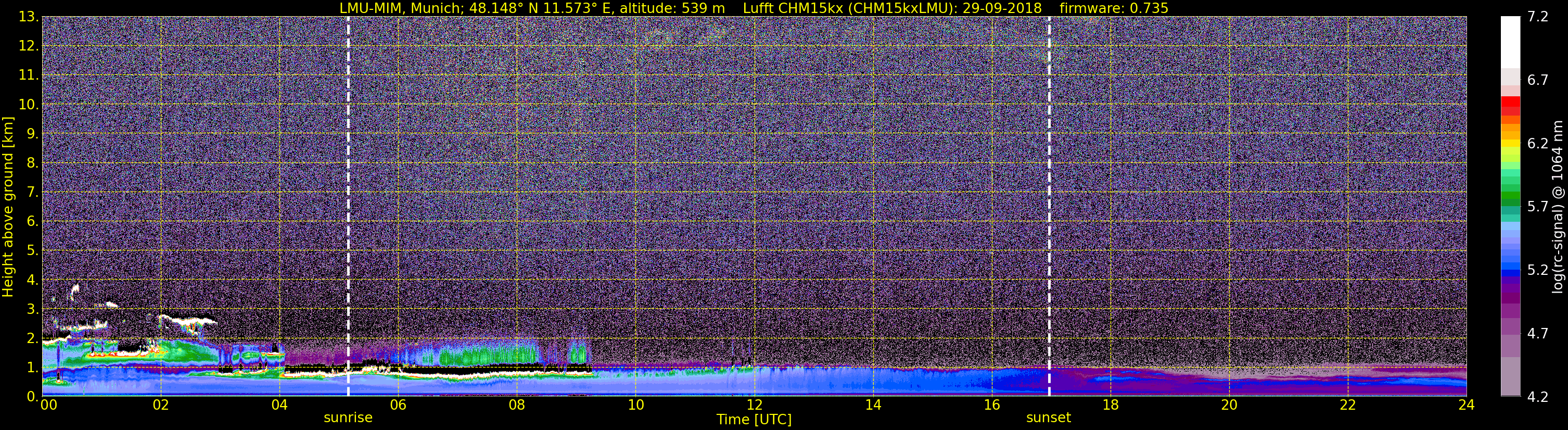Screen dimensions: 1568x430
Task: Click the time axis tick label '06'
Action: (x=398, y=405)
